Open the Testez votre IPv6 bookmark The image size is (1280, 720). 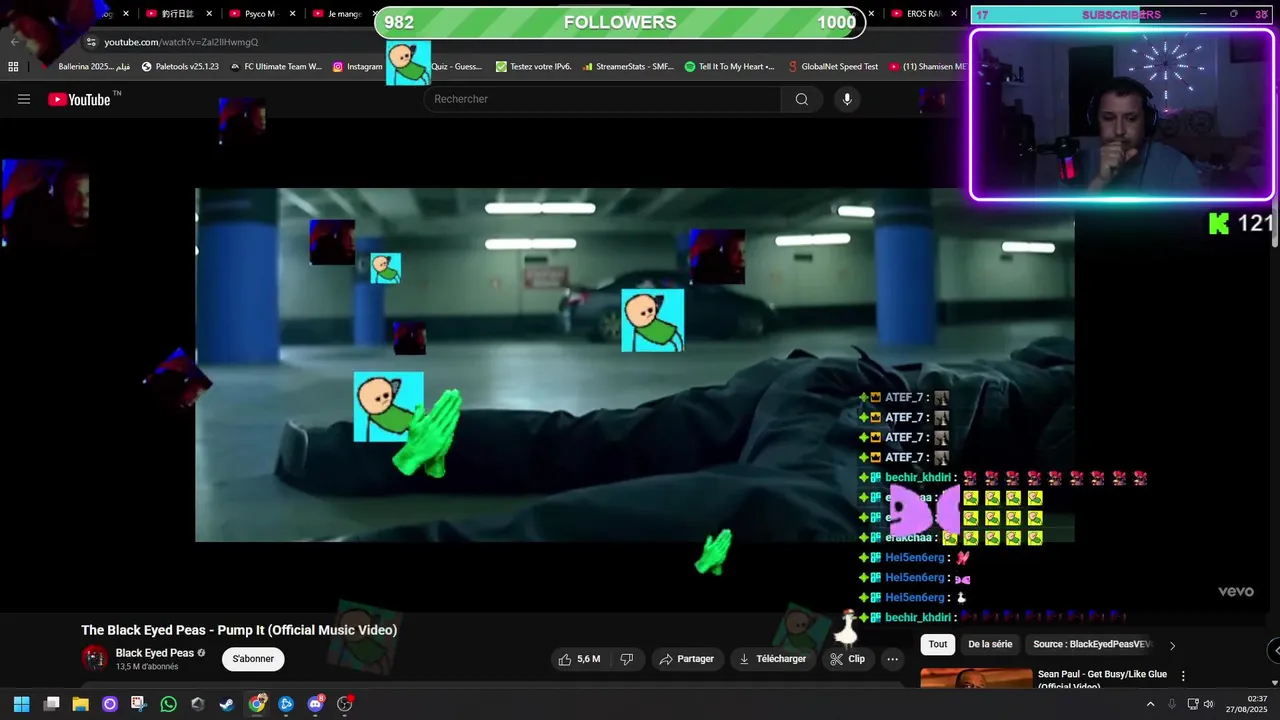533,67
